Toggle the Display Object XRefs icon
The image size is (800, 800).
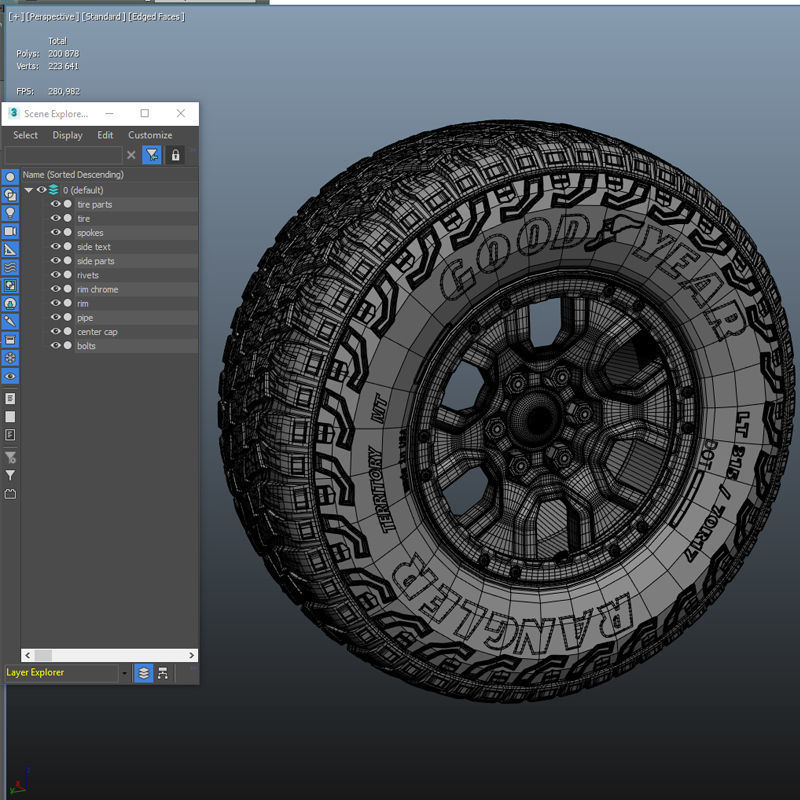[x=10, y=304]
